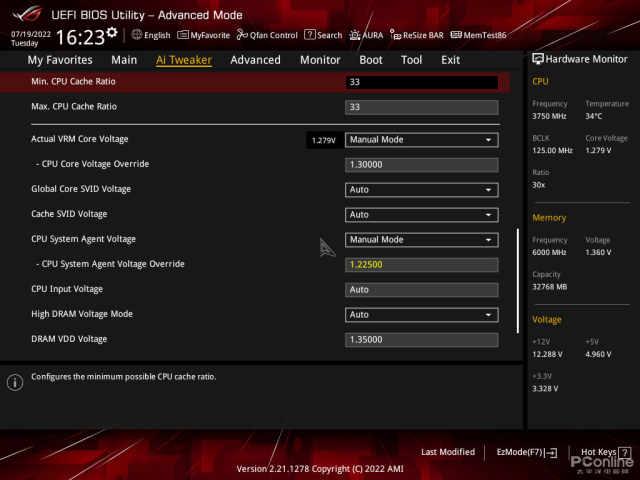
Task: Select CPU Input Voltage label
Action: 67,289
